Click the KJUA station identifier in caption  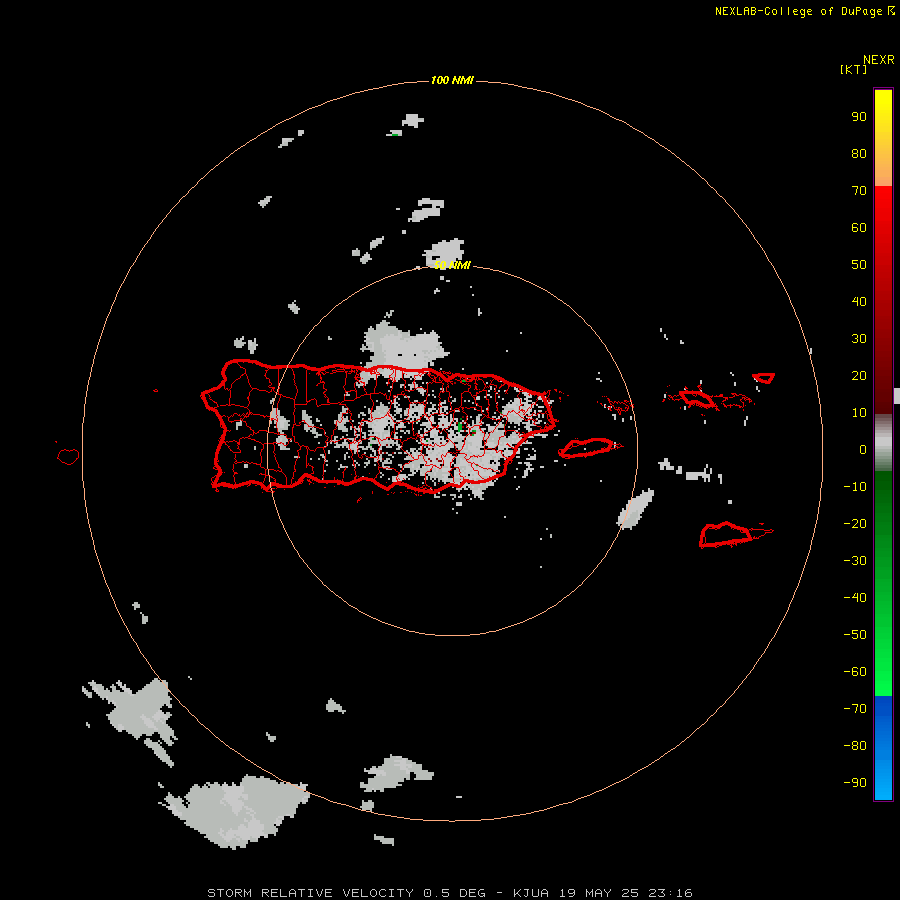[531, 893]
